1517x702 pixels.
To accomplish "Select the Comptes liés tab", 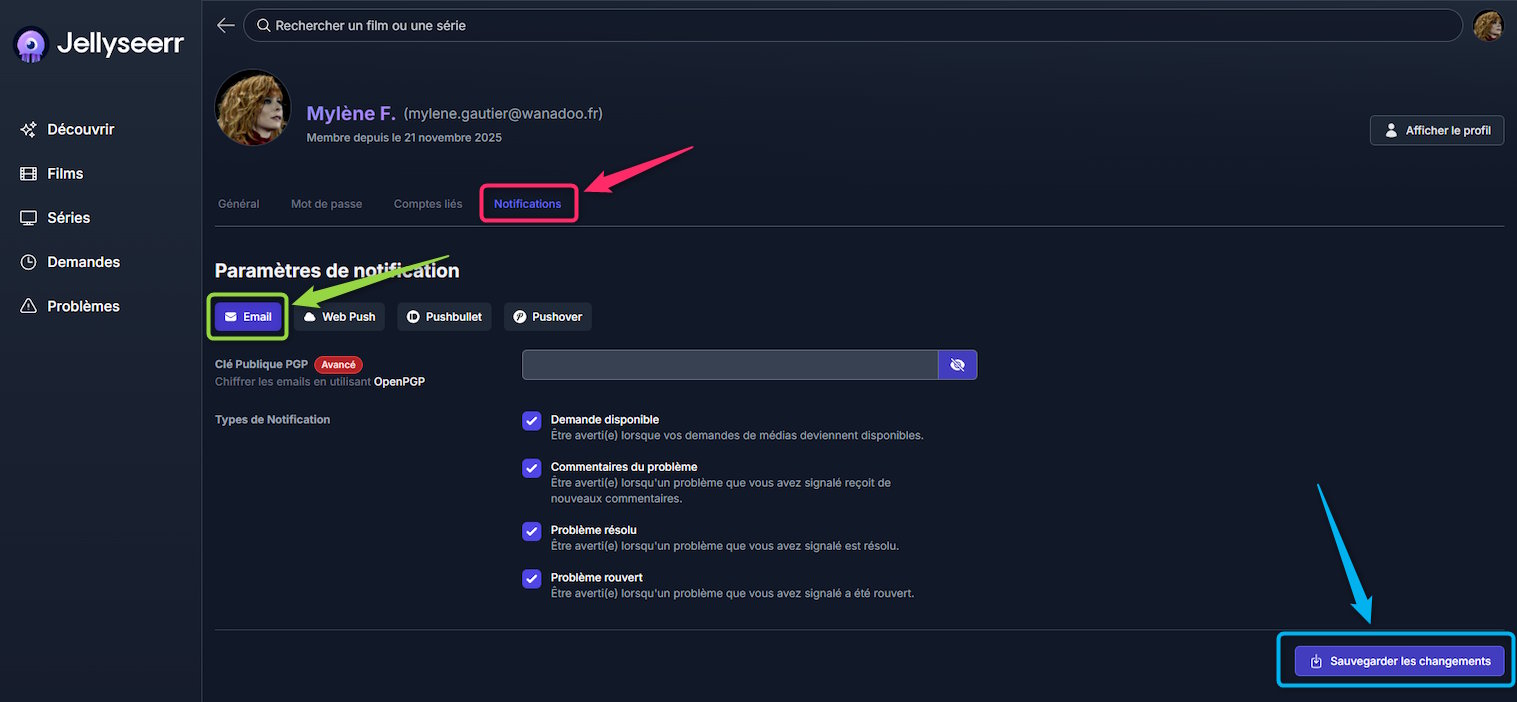I will [428, 204].
